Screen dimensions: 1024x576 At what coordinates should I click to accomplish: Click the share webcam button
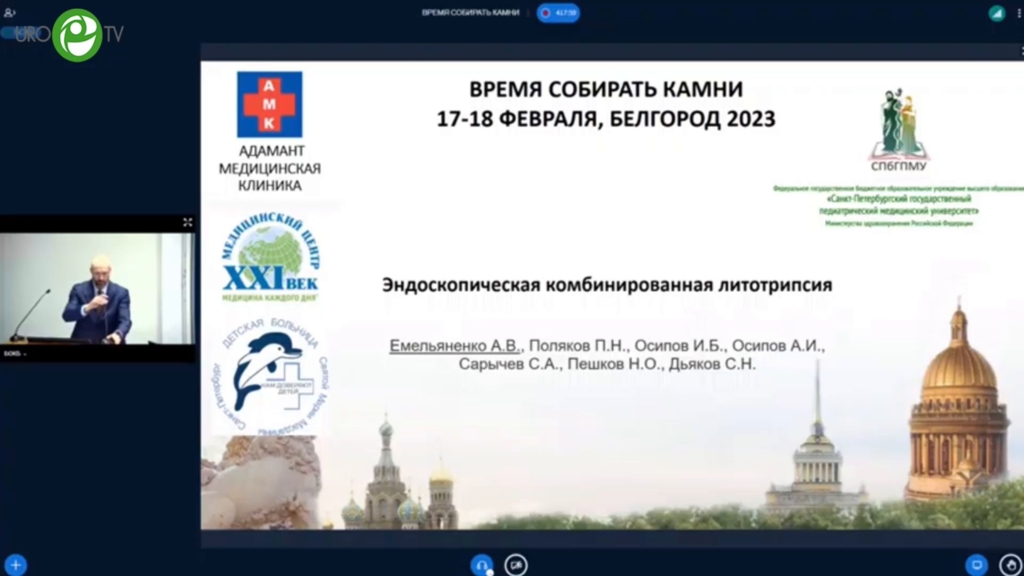click(x=516, y=565)
